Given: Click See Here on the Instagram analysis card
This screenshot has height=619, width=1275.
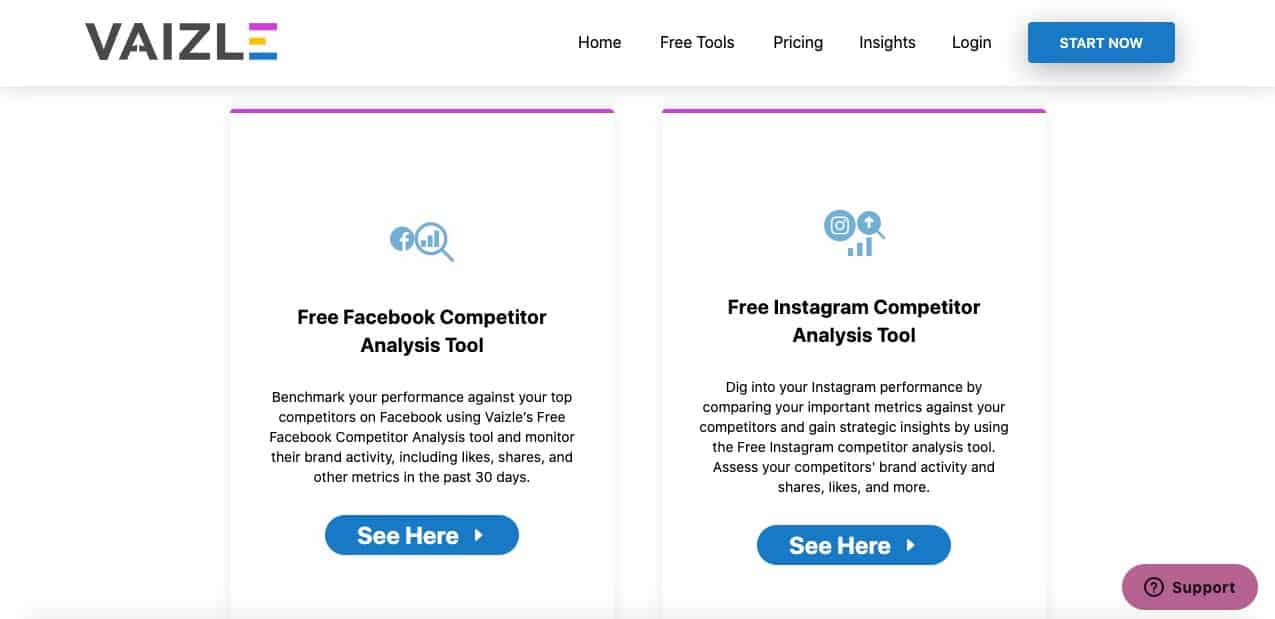Looking at the screenshot, I should 853,545.
